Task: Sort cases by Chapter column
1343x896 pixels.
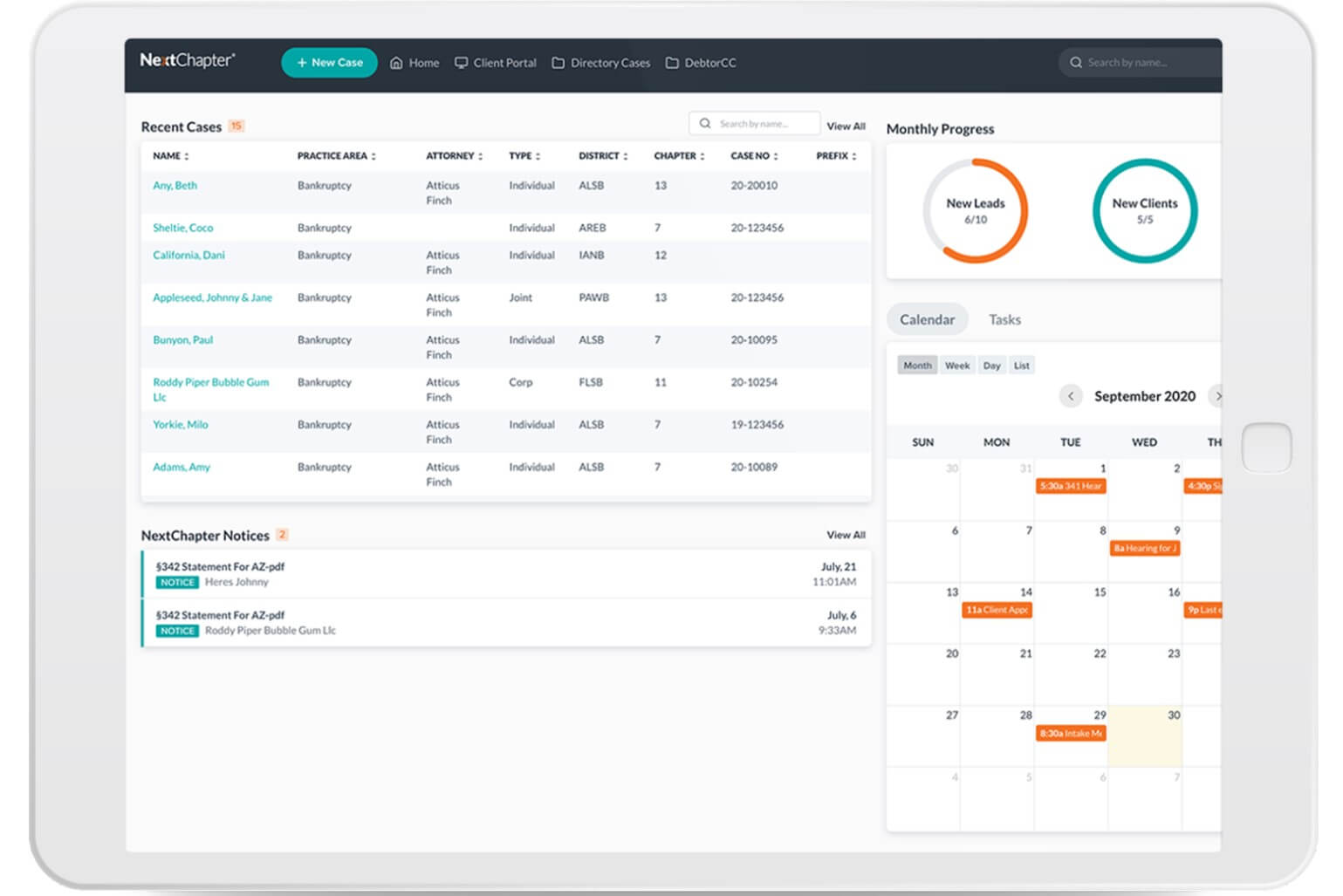Action: 679,156
